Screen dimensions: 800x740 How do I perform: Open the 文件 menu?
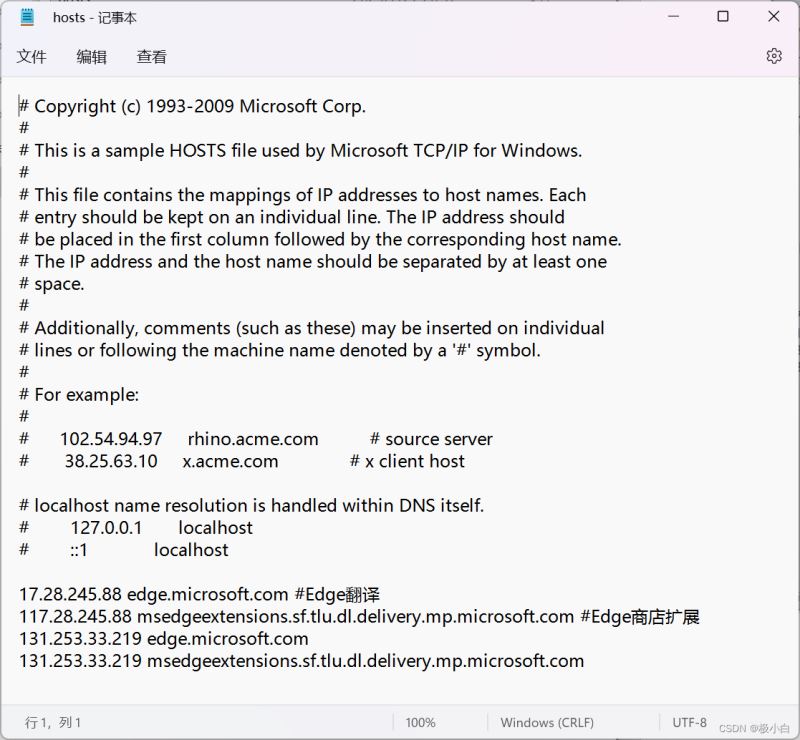(x=32, y=57)
